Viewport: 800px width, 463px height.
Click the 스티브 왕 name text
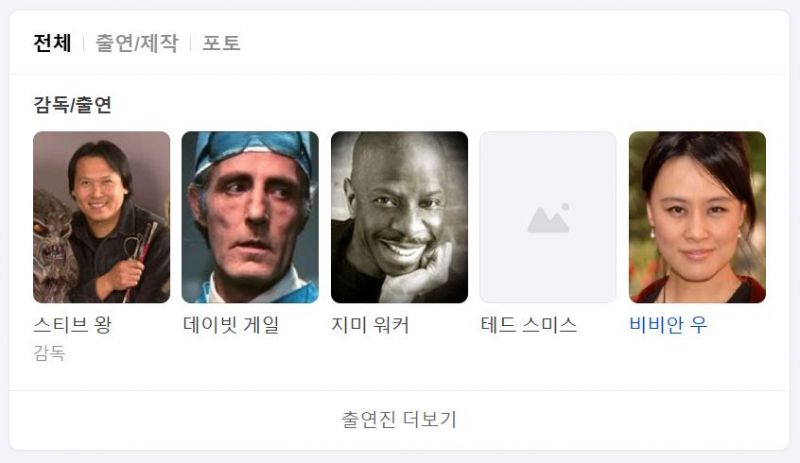point(72,325)
